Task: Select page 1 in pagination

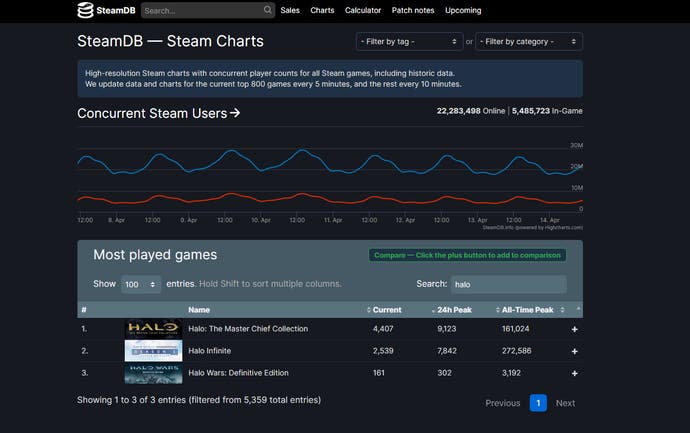Action: (x=538, y=403)
